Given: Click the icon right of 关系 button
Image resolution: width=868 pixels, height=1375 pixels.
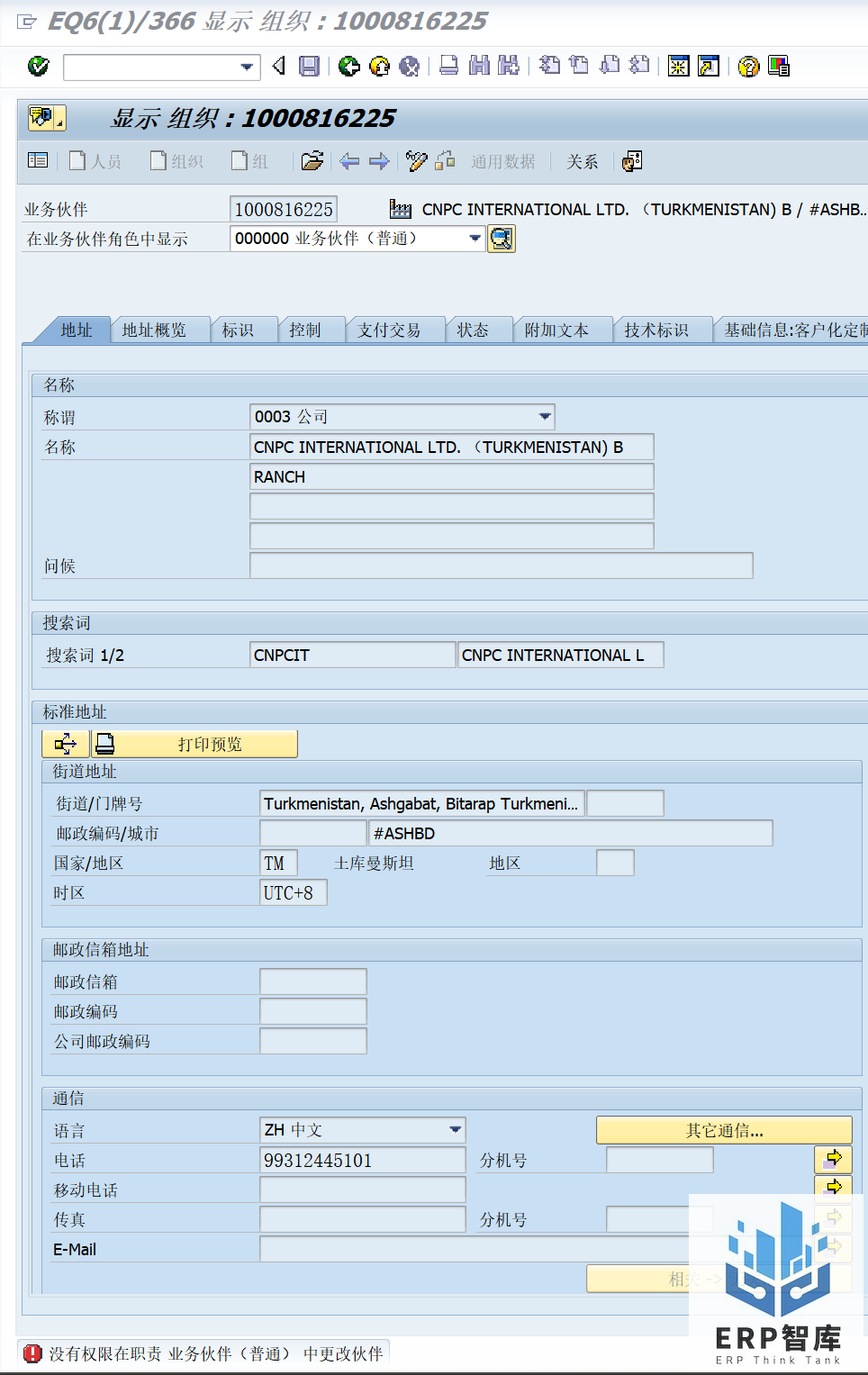Looking at the screenshot, I should 632,161.
